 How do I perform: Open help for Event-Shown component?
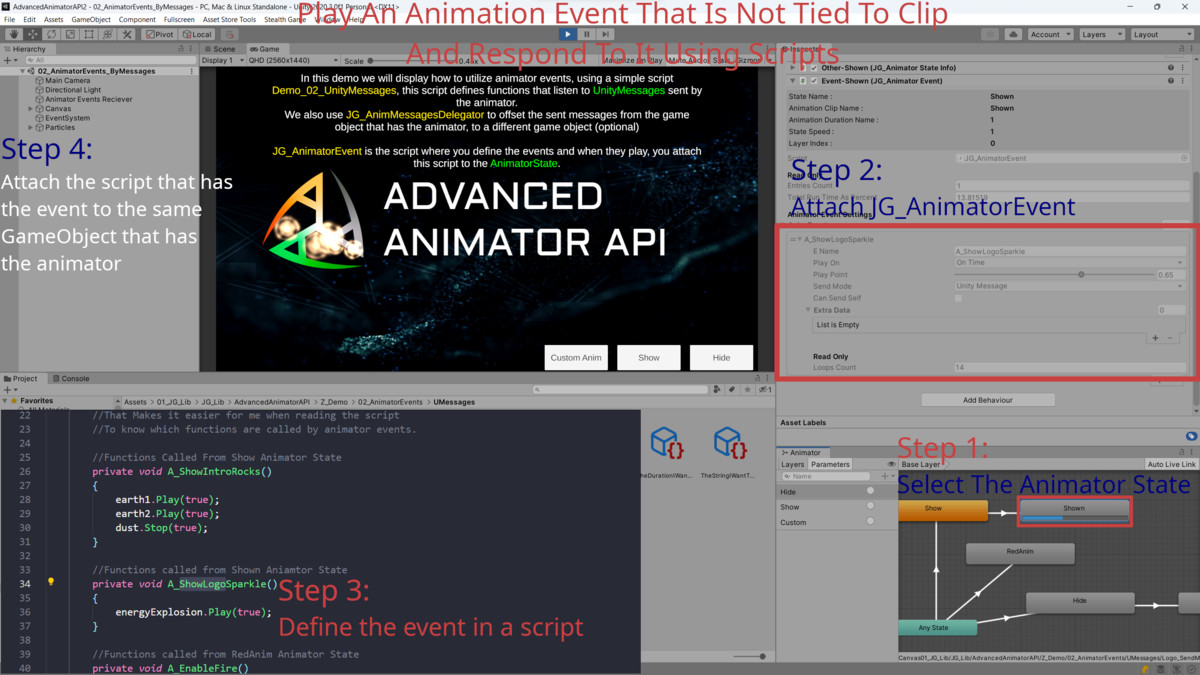point(1171,80)
